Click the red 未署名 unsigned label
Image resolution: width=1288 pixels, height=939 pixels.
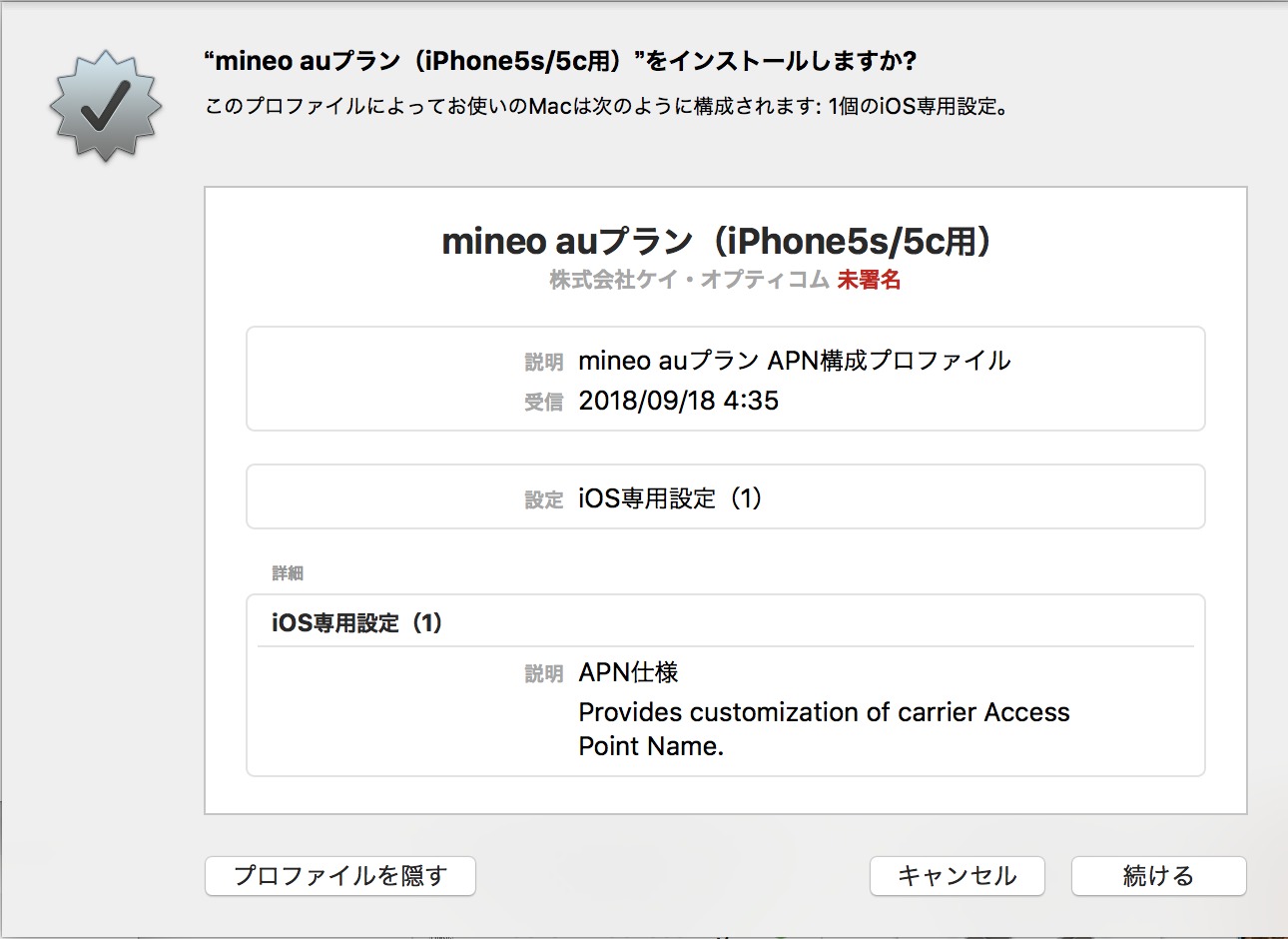coord(869,280)
